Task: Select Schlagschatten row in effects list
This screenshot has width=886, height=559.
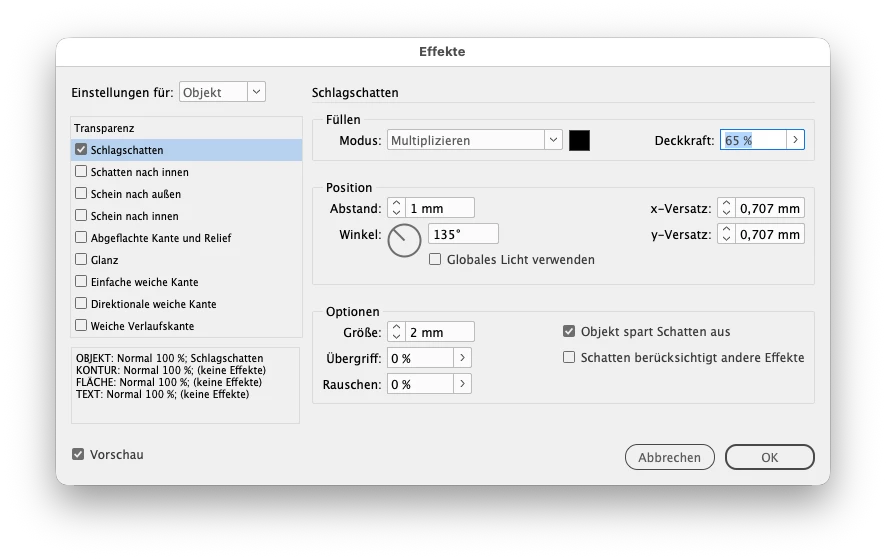Action: coord(186,150)
